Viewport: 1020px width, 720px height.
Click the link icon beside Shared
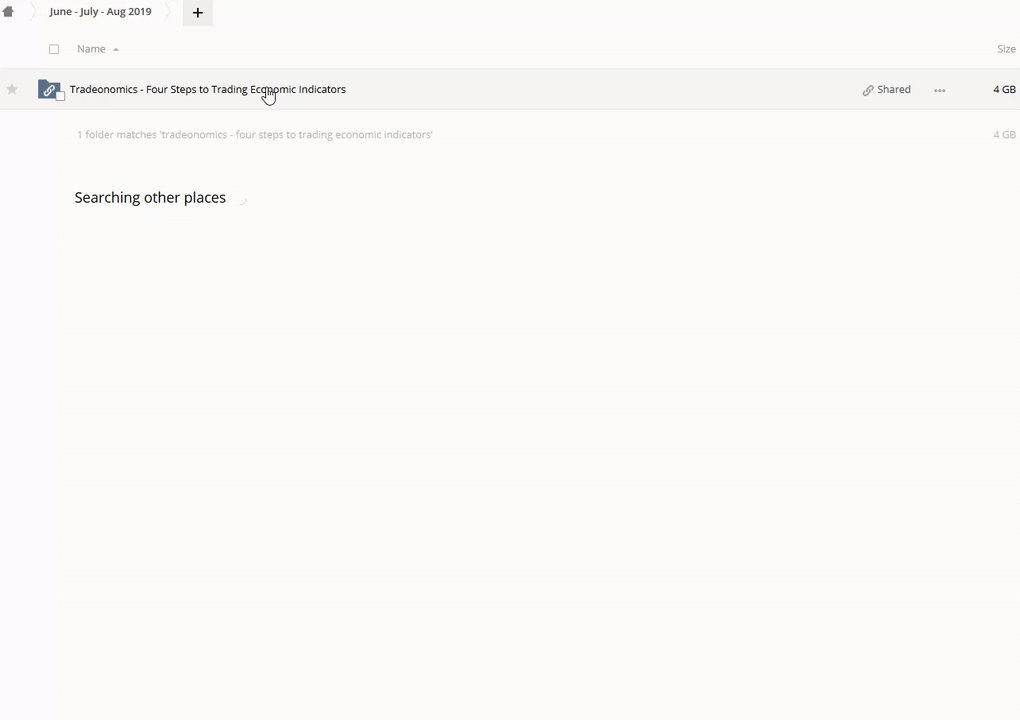(x=868, y=90)
